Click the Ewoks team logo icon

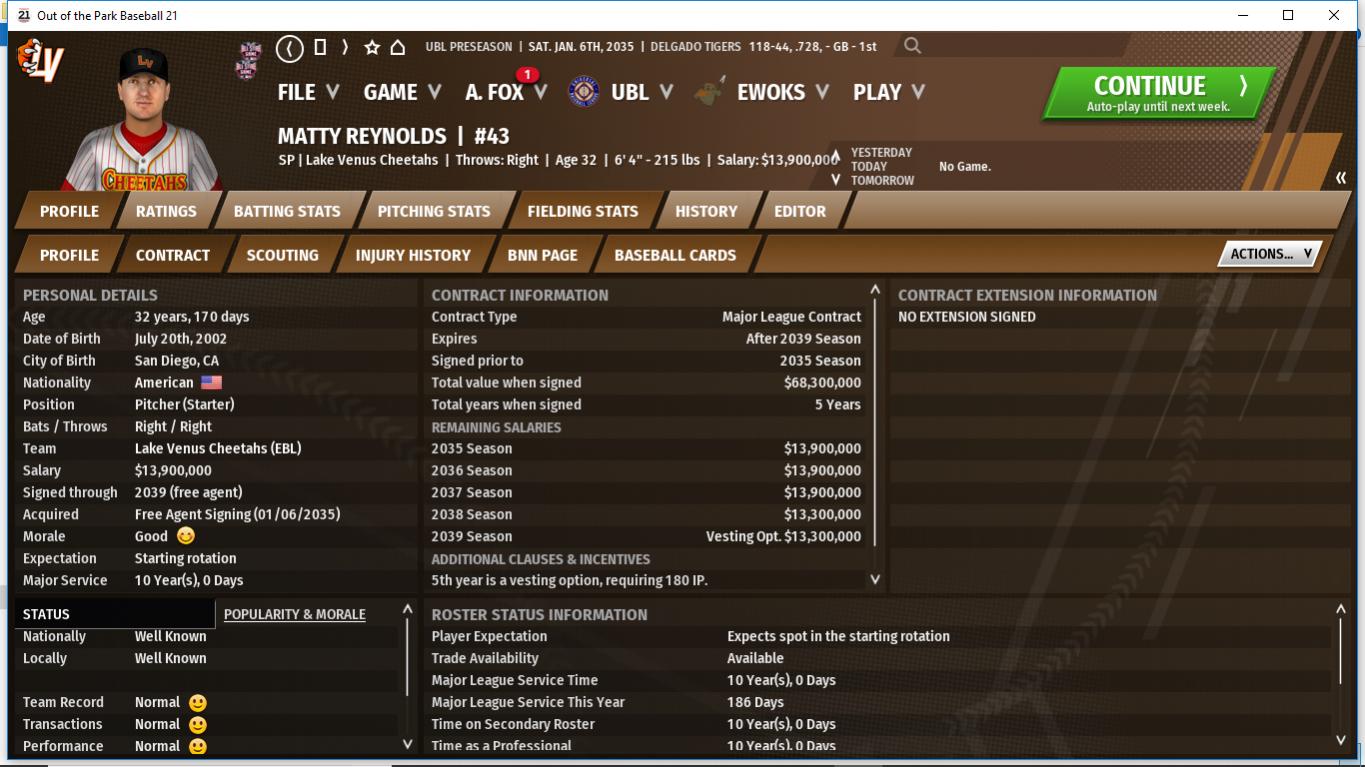pyautogui.click(x=709, y=92)
